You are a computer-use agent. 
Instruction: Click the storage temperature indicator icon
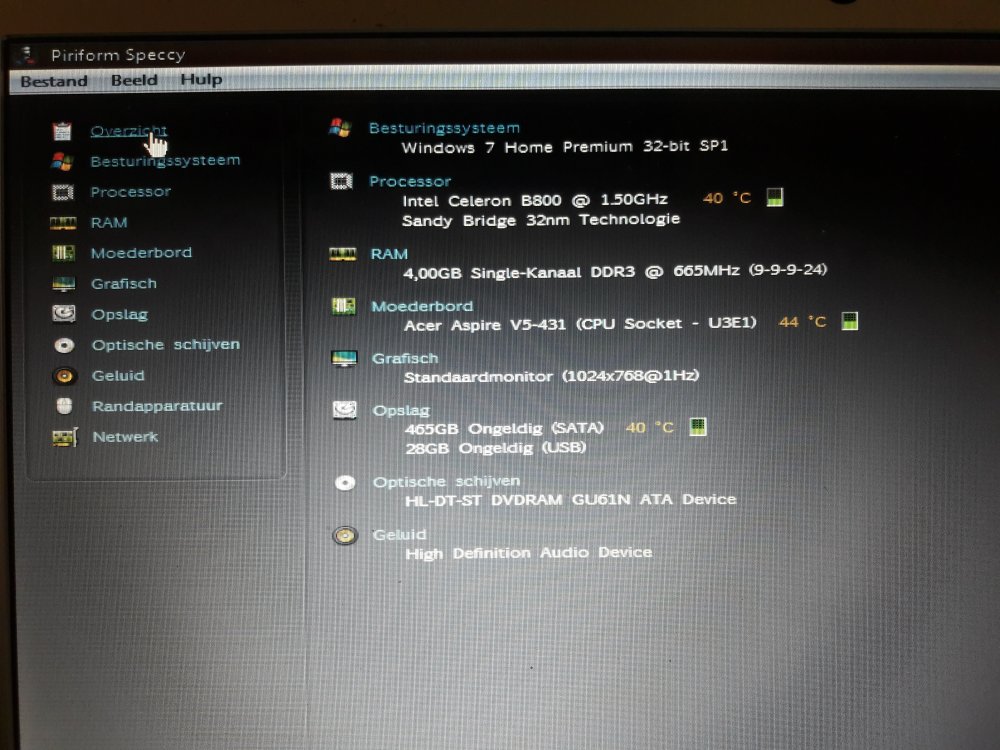(698, 426)
